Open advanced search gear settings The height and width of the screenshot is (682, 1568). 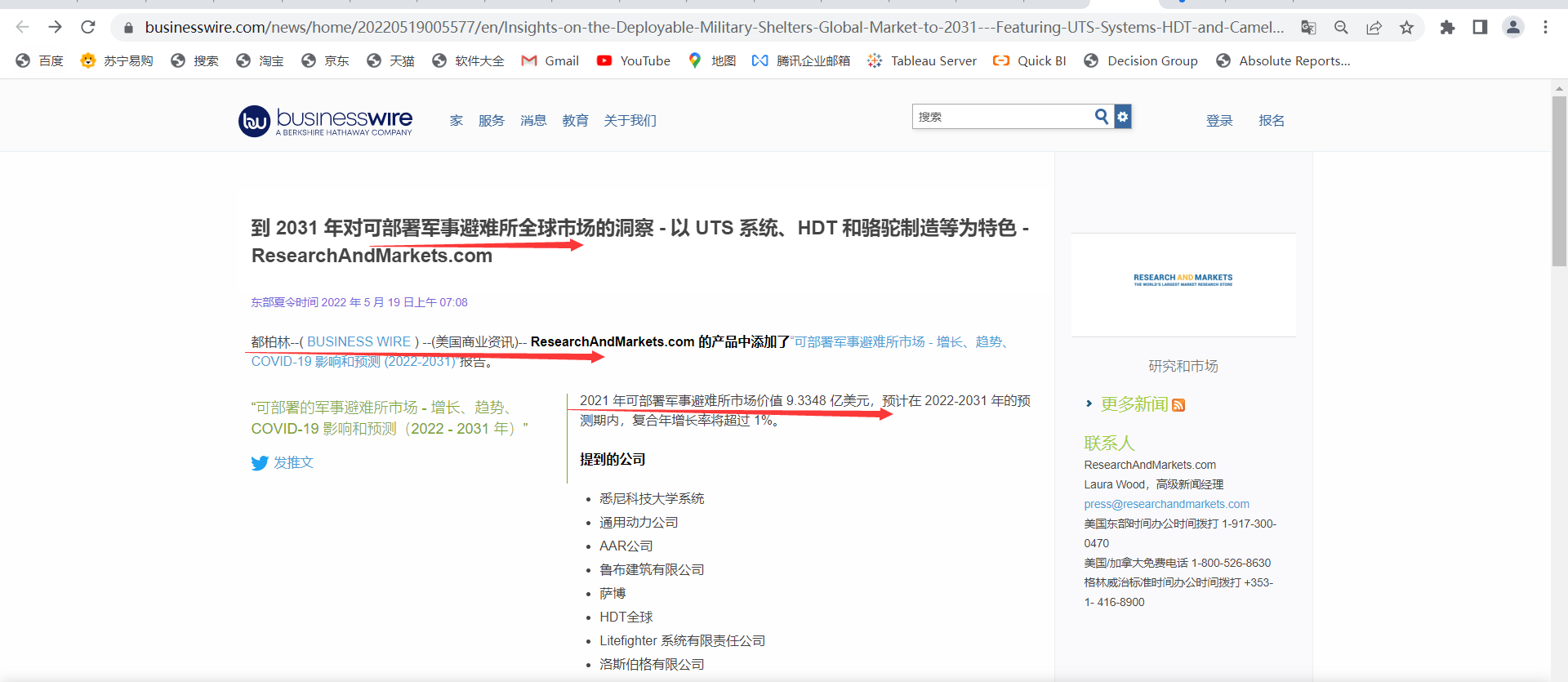coord(1123,117)
